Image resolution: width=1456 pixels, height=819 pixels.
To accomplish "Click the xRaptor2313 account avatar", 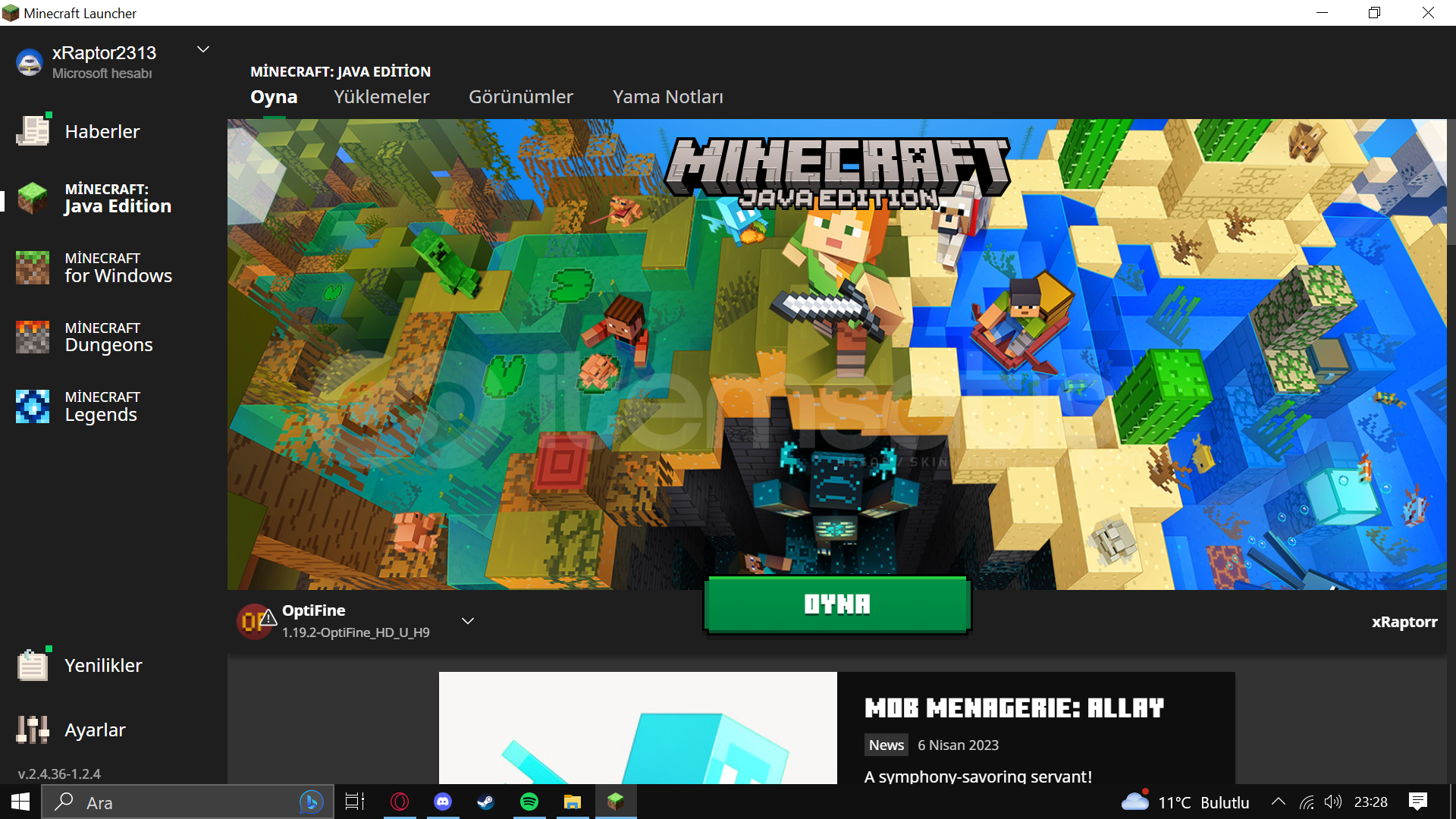I will (30, 62).
